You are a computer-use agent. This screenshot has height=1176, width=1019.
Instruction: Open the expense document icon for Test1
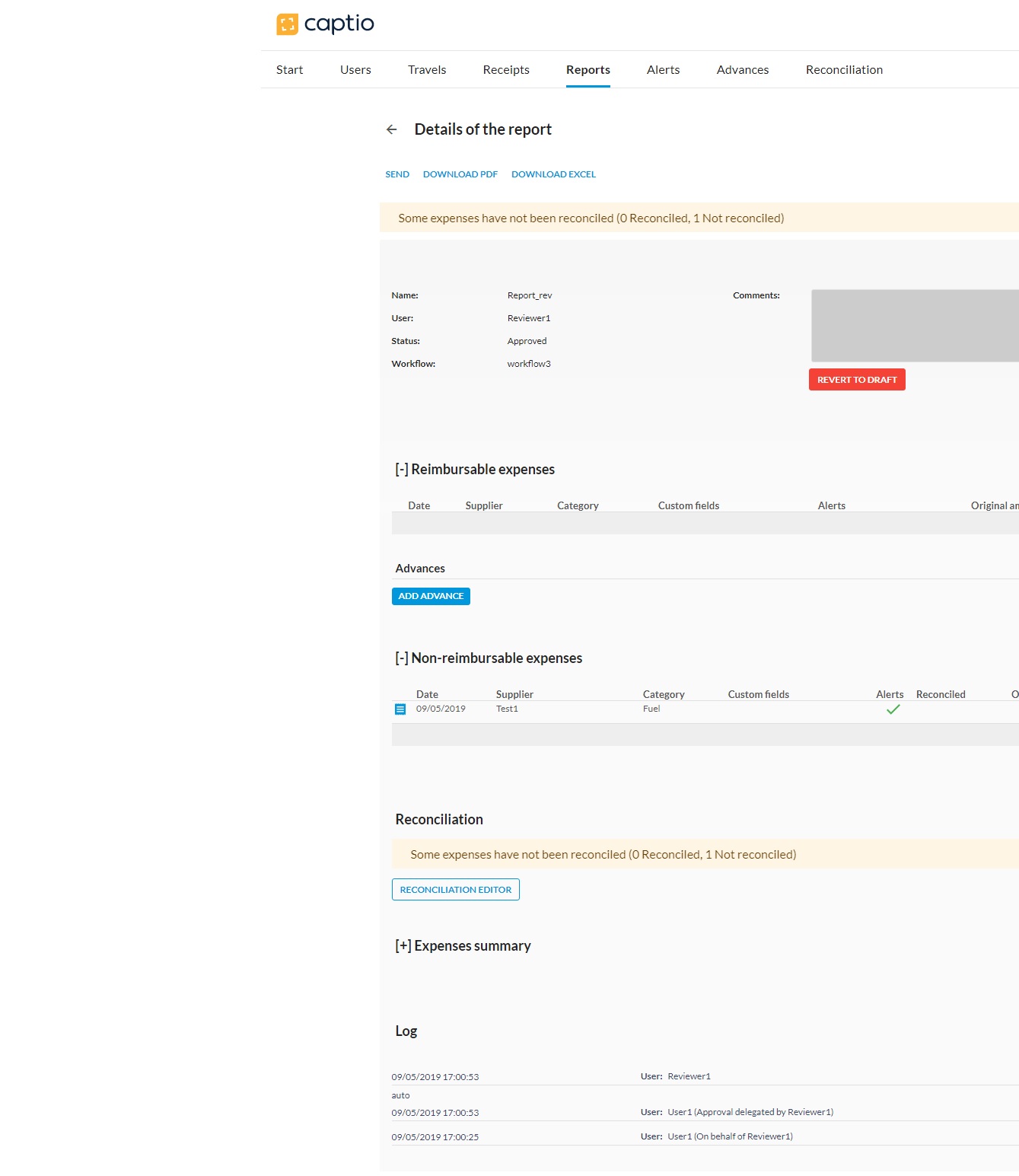point(400,709)
